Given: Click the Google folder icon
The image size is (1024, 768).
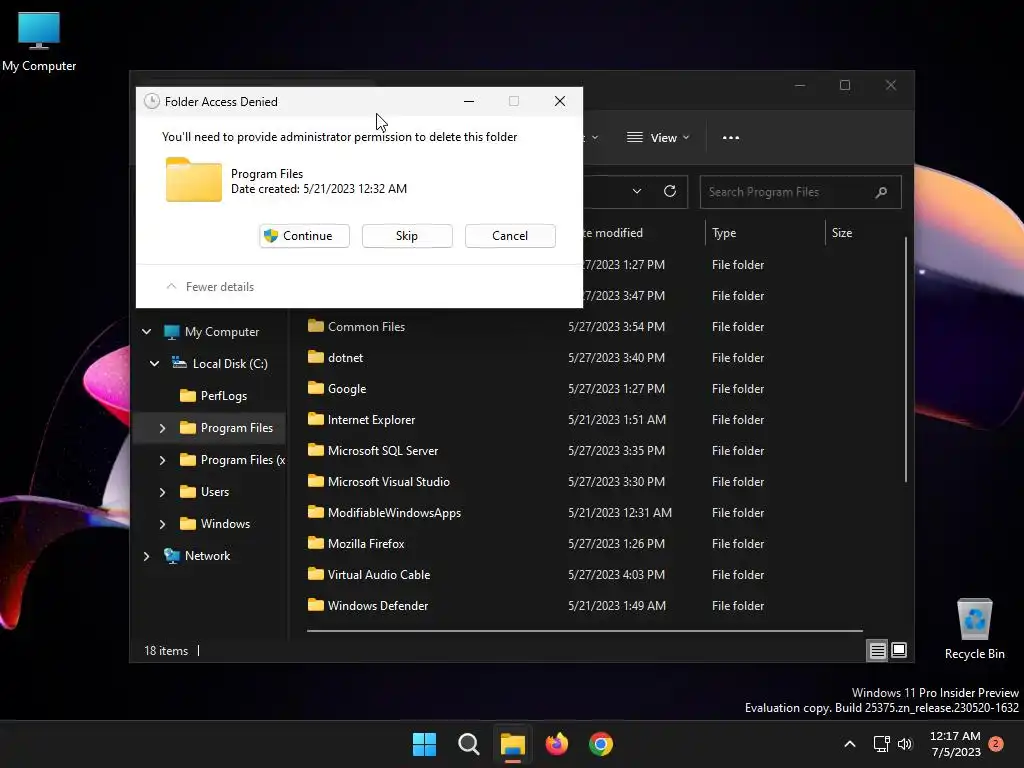Looking at the screenshot, I should click(x=316, y=388).
